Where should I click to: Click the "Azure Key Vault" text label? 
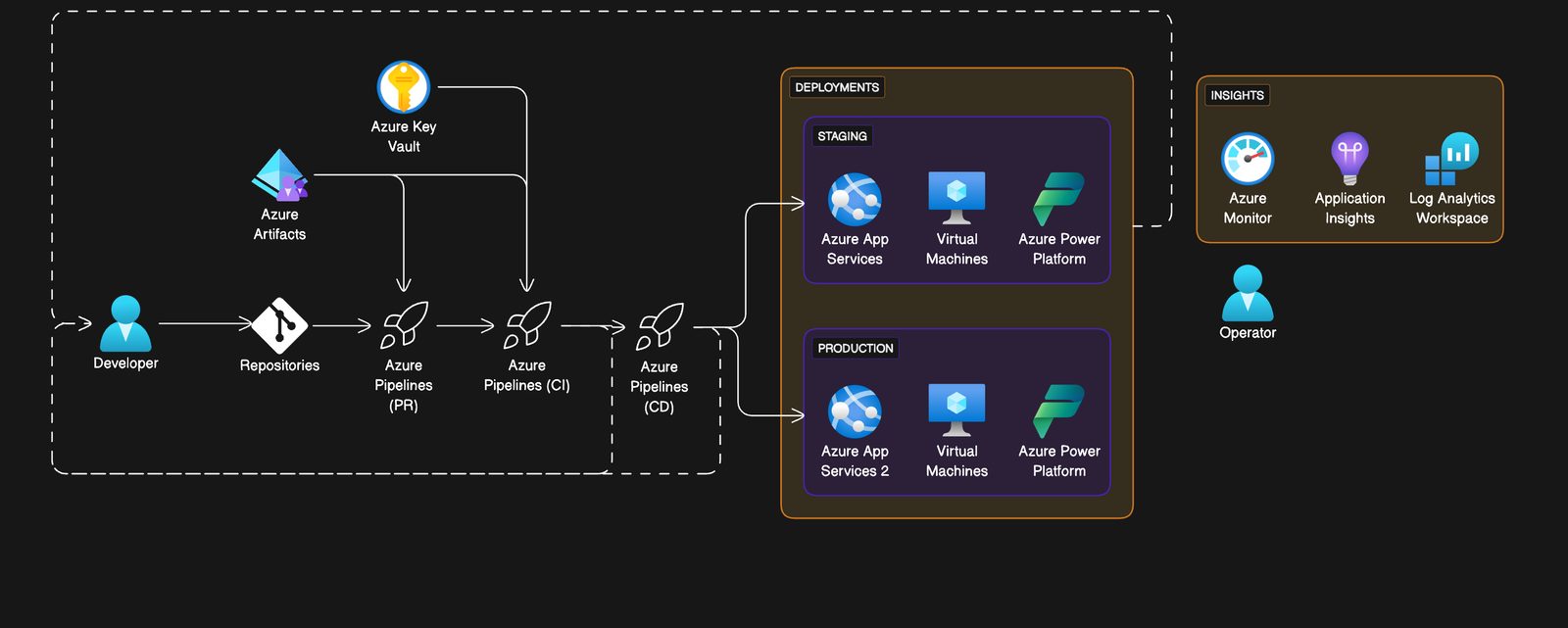(404, 136)
